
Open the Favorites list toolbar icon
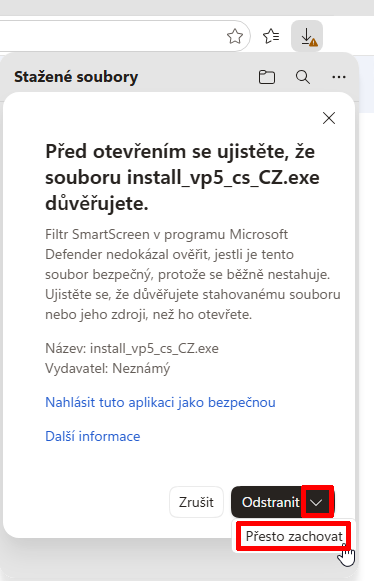point(271,36)
